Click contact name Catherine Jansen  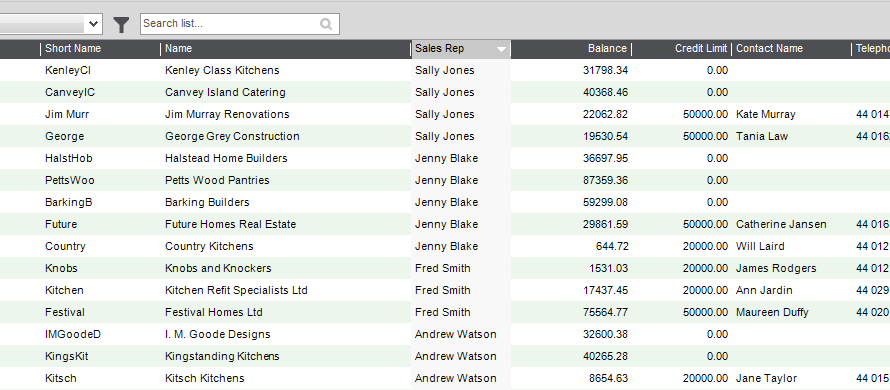click(781, 224)
